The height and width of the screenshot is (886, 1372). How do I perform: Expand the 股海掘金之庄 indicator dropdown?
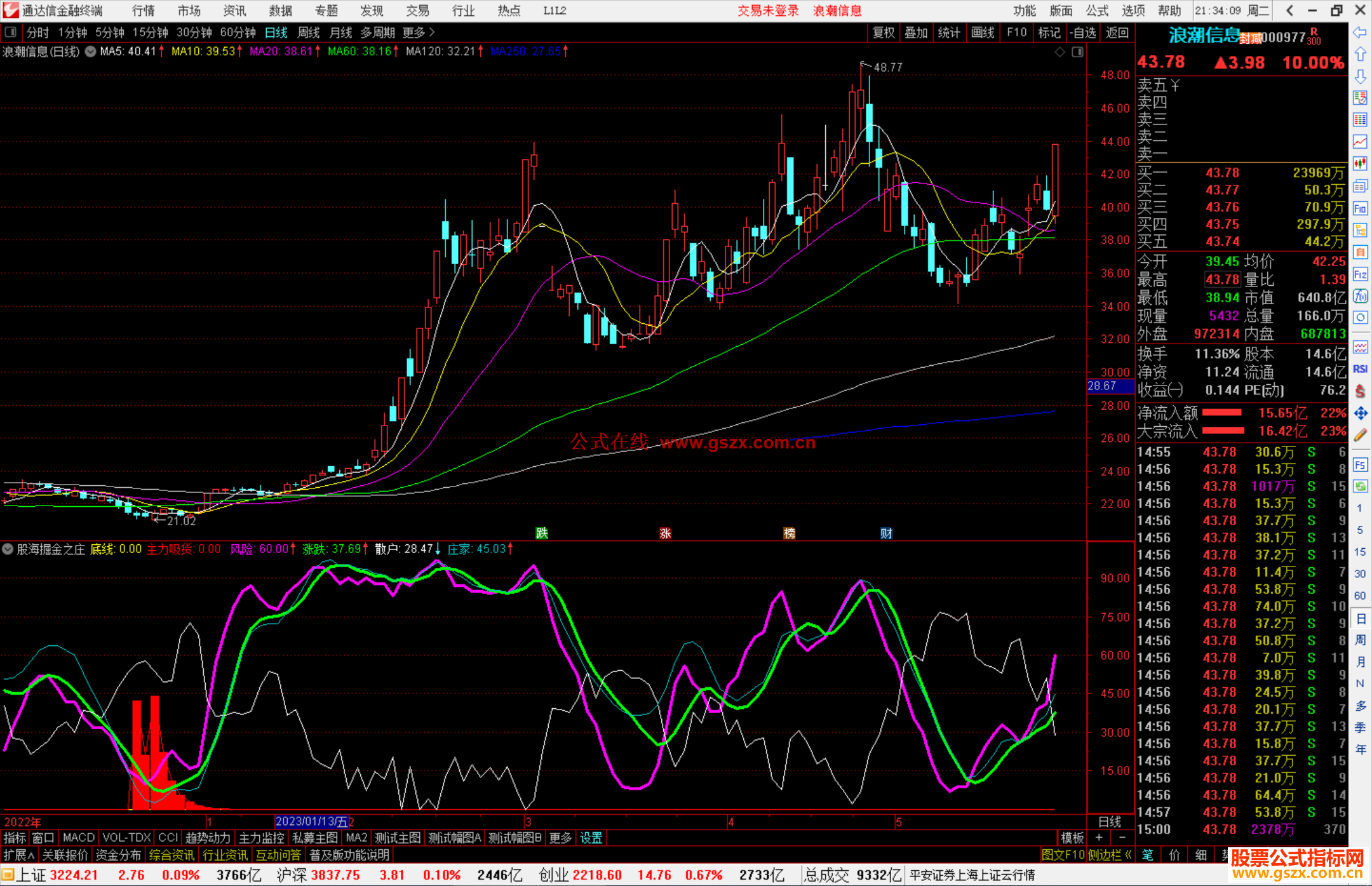tap(8, 549)
